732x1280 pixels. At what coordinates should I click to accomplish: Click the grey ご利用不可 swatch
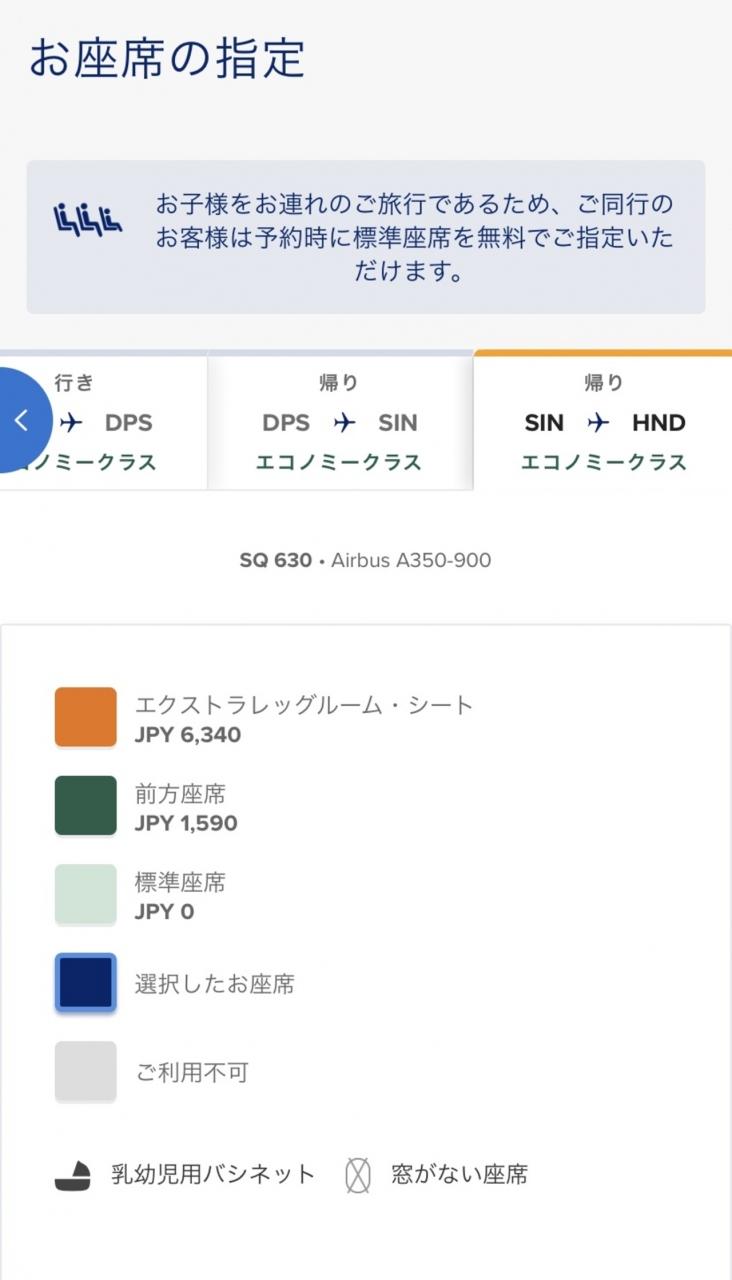(85, 1072)
